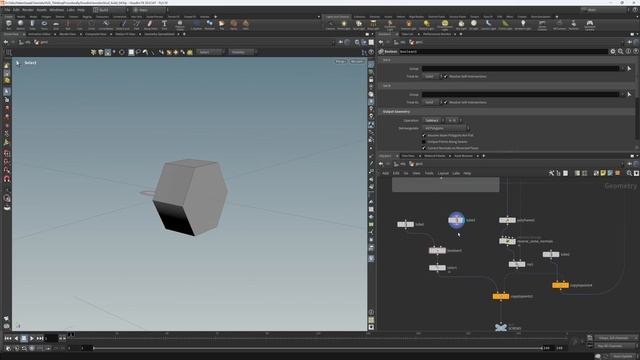Select the Font (T) shelf tool
The image size is (640, 360).
coord(164,24)
